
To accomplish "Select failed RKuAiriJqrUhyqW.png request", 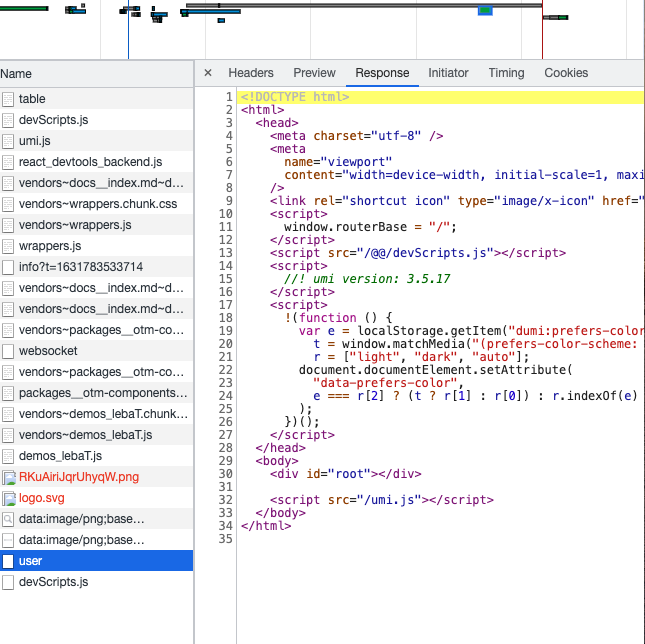I will (x=96, y=477).
